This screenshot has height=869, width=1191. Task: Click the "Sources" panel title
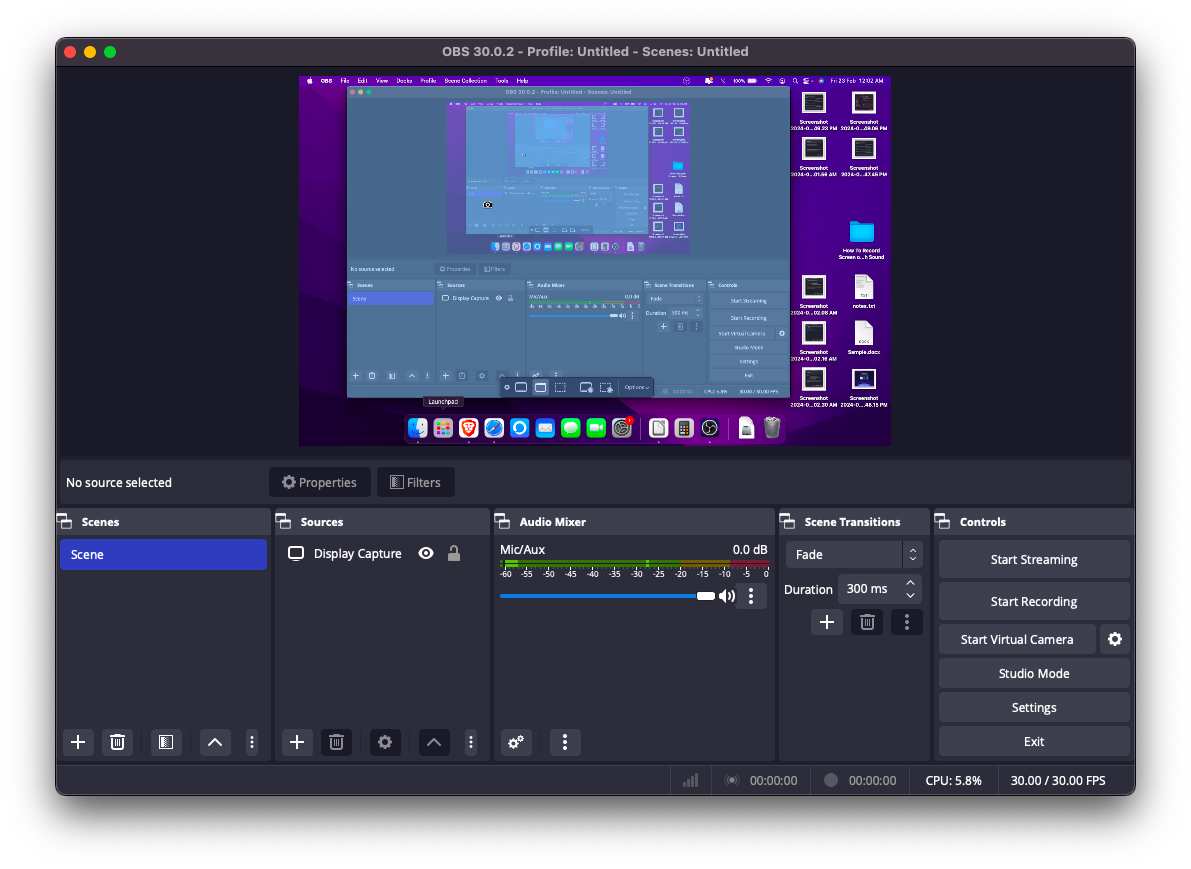click(x=322, y=522)
